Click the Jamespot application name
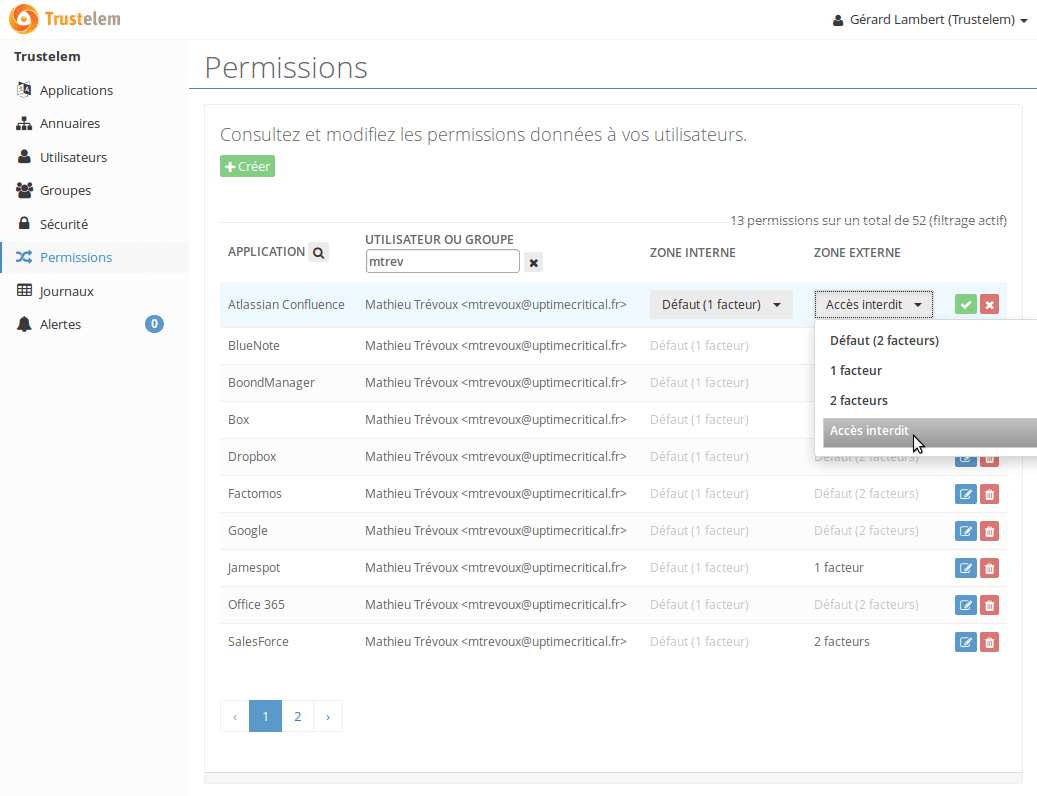Viewport: 1037px width, 796px height. coord(254,568)
